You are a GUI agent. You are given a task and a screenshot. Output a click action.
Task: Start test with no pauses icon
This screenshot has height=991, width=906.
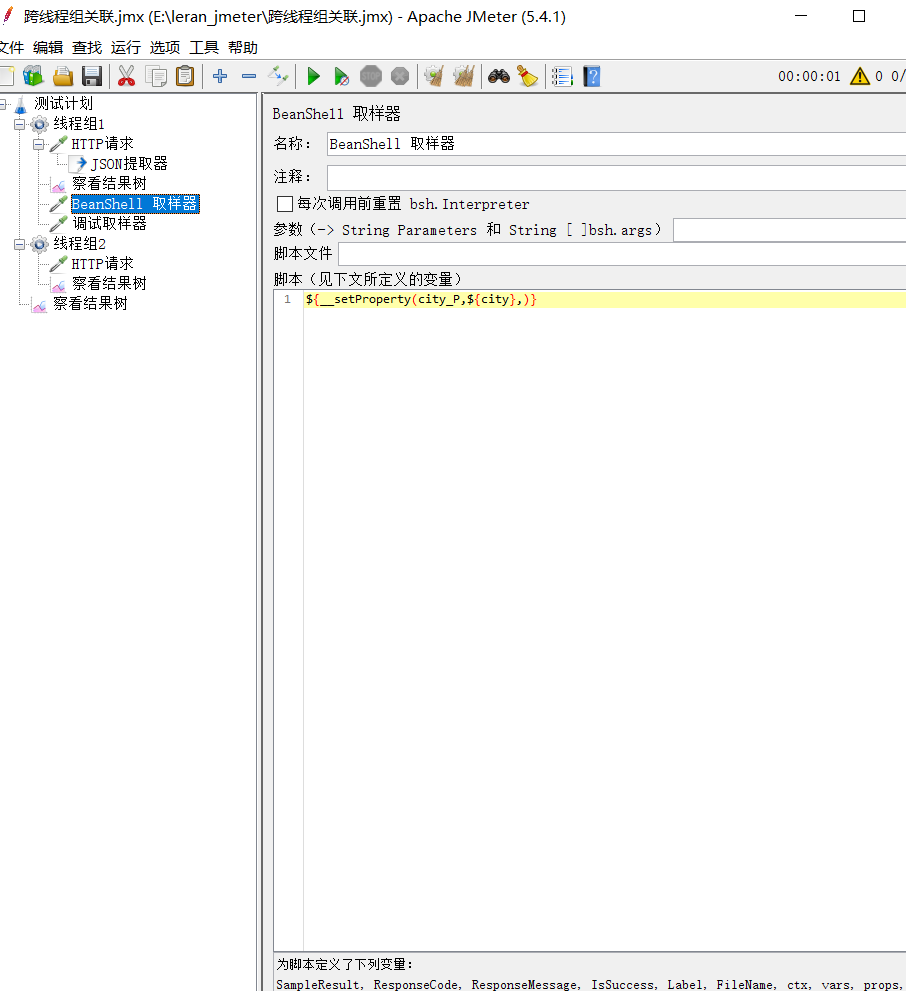(x=342, y=76)
